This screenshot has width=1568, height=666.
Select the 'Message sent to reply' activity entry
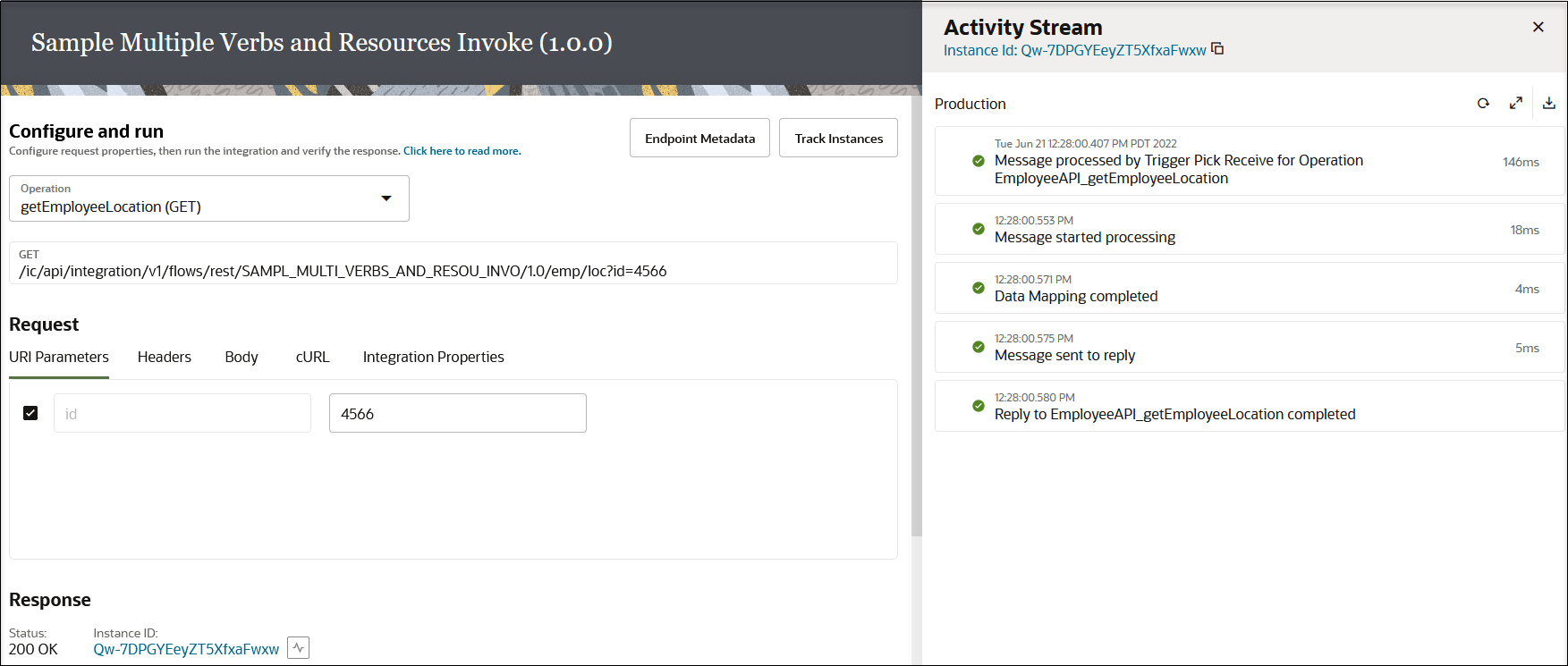[1250, 347]
